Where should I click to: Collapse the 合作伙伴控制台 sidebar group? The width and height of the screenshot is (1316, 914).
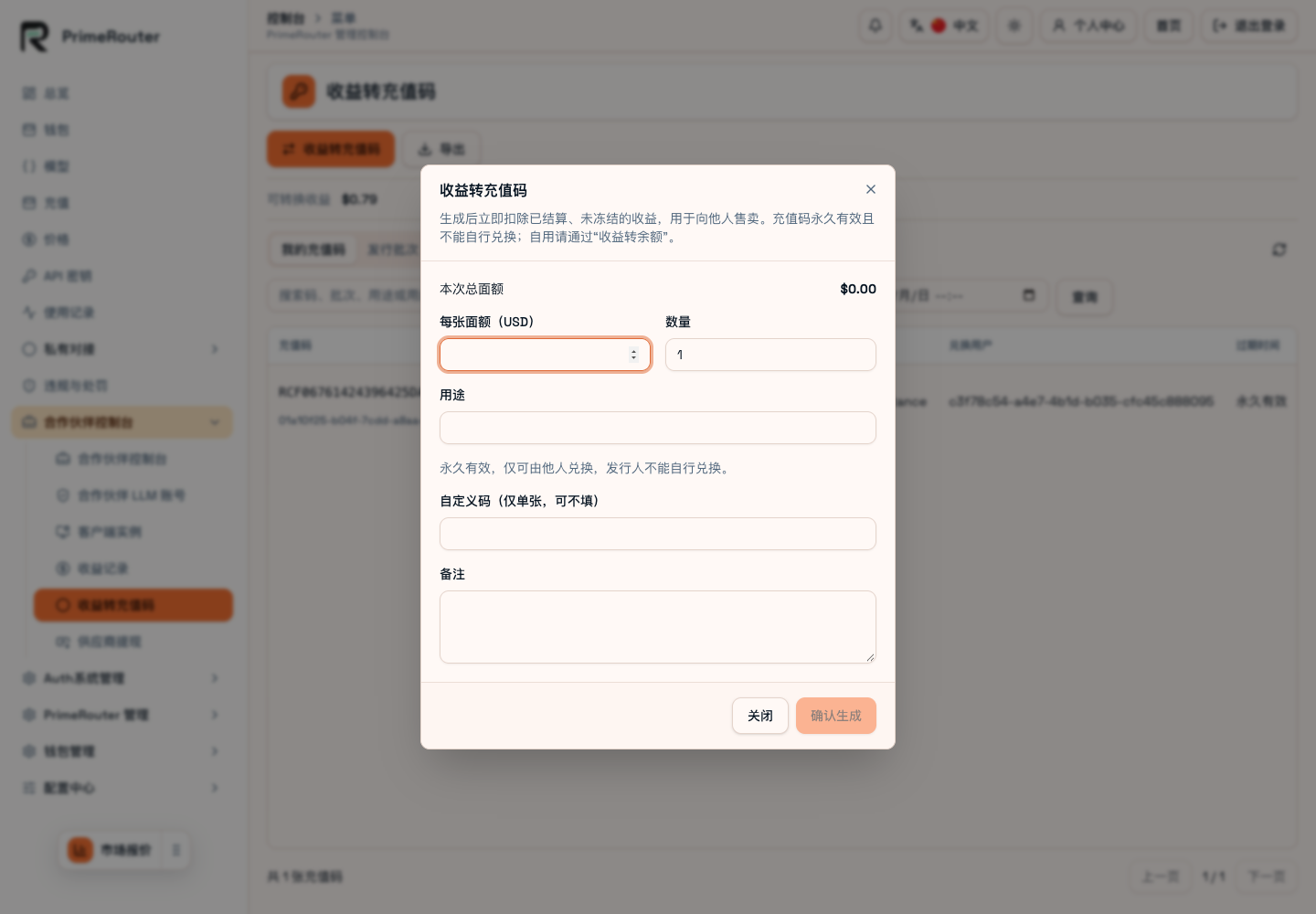122,422
